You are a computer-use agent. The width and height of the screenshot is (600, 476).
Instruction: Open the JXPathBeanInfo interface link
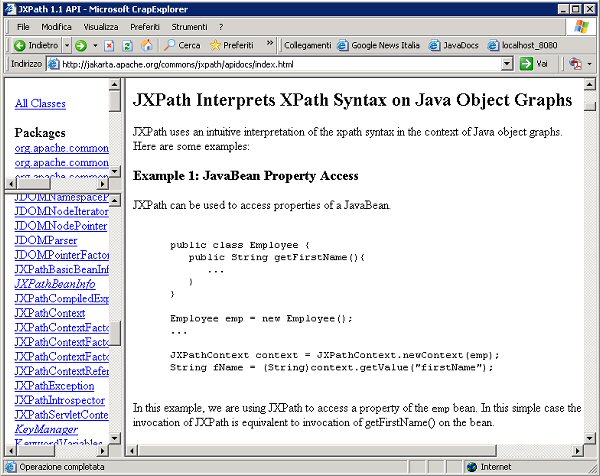tap(55, 284)
